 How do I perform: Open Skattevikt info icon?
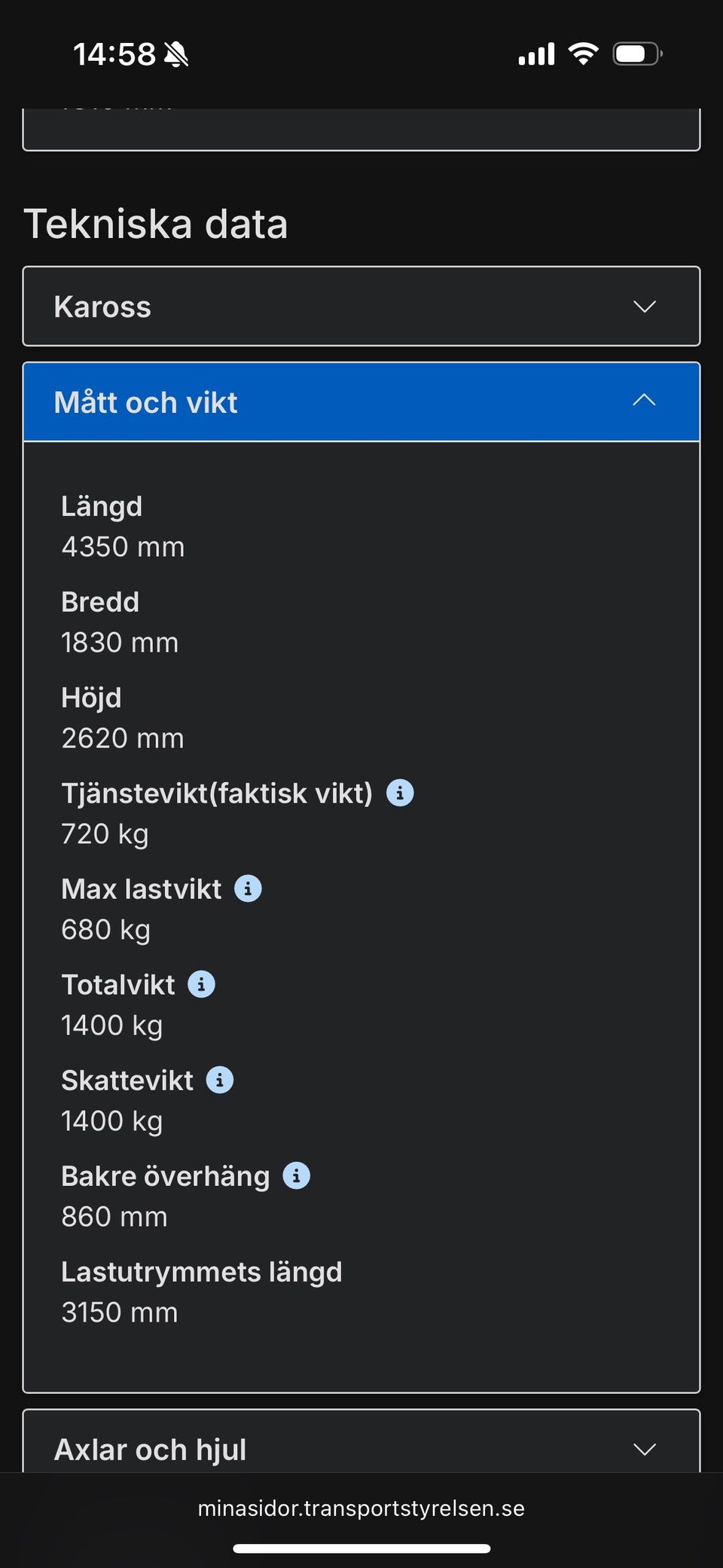220,1080
